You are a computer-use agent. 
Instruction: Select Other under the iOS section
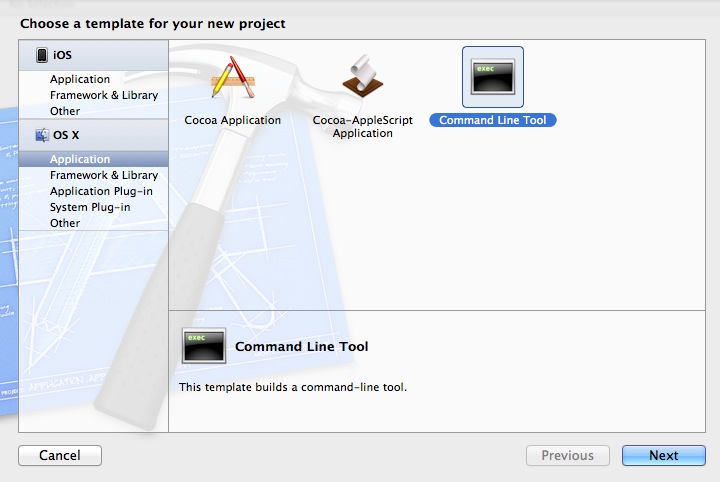point(65,111)
